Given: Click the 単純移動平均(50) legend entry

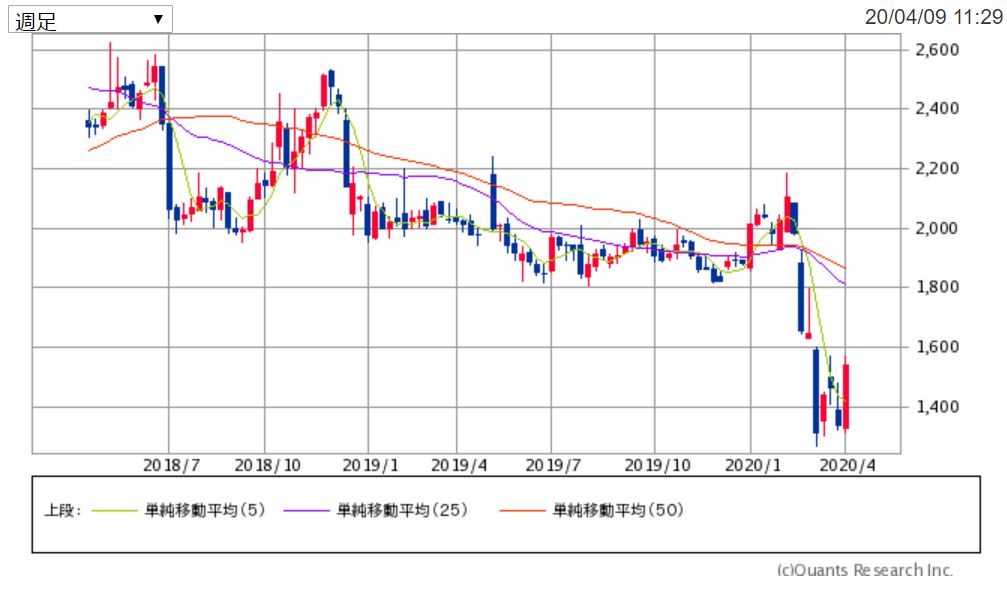Looking at the screenshot, I should (618, 511).
